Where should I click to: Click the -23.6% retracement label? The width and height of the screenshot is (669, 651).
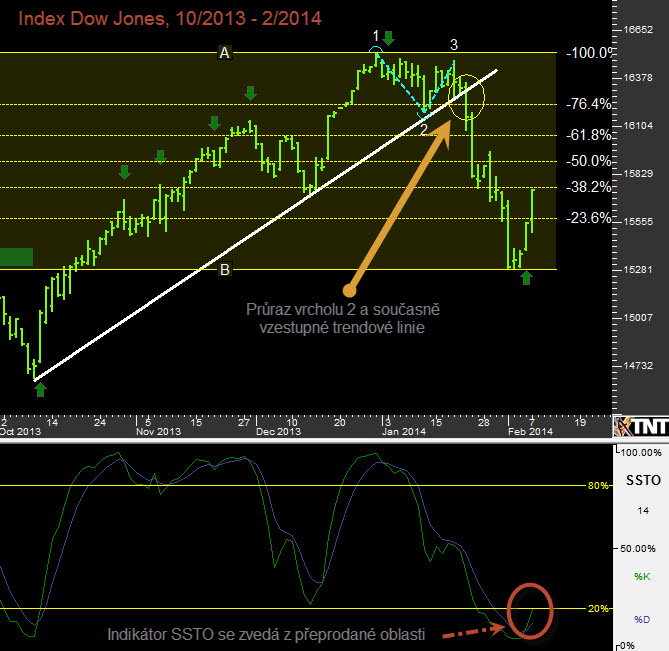[588, 218]
